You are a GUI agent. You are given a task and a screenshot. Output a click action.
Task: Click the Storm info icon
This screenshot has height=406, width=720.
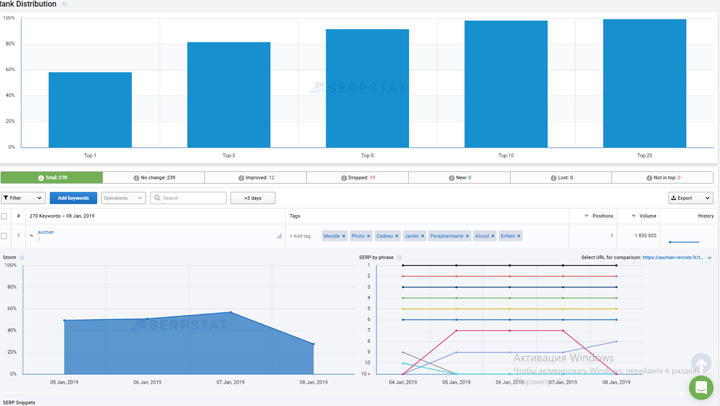[x=22, y=258]
